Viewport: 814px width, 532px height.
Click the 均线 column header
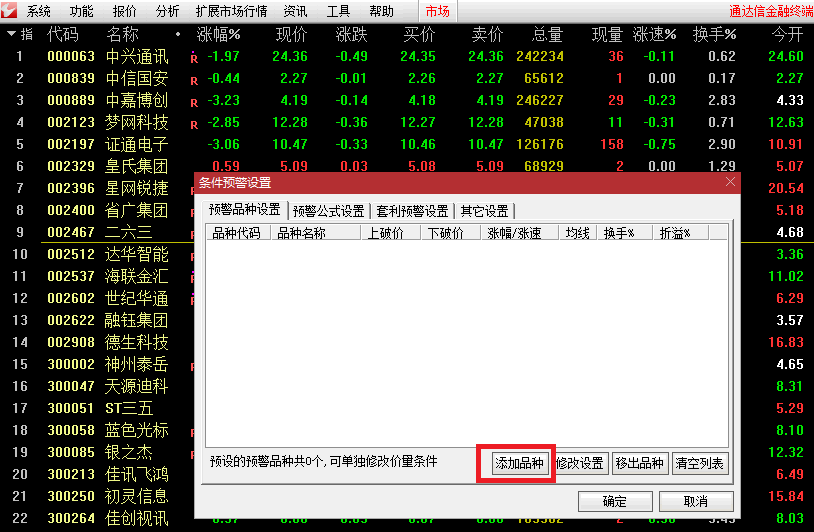pyautogui.click(x=578, y=233)
